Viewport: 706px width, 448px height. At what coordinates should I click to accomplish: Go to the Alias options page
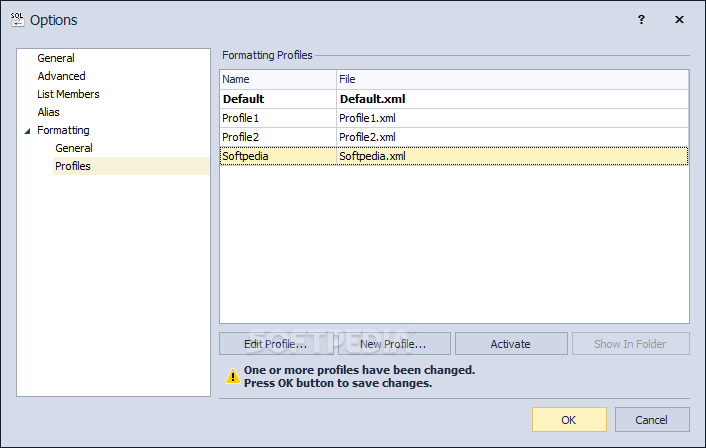[x=49, y=112]
